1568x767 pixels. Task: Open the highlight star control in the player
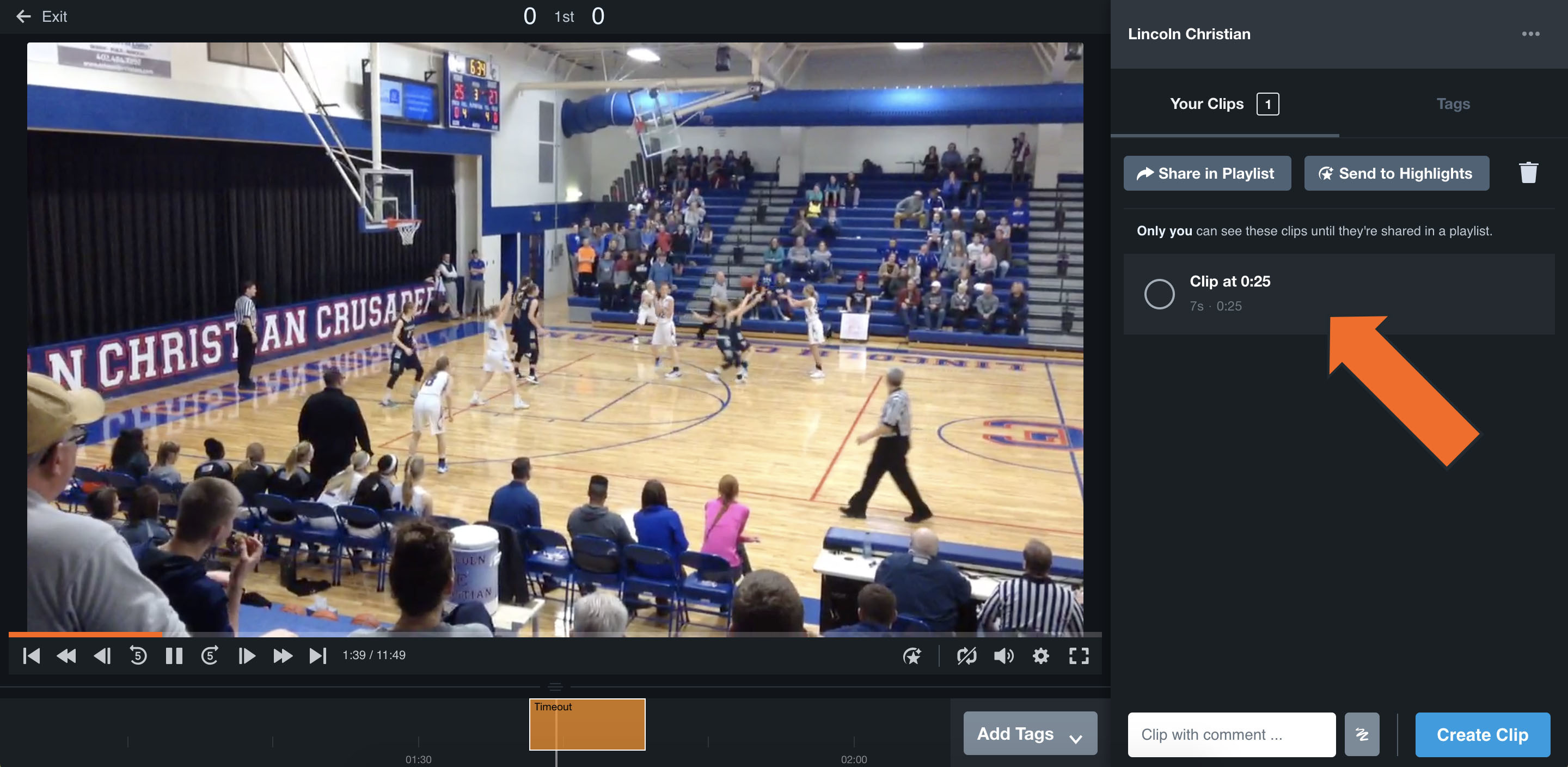click(911, 655)
